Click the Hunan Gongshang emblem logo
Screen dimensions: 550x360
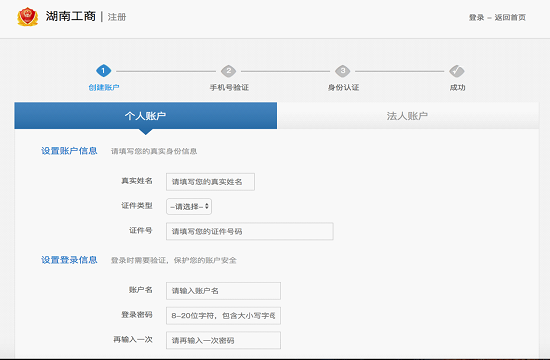pyautogui.click(x=28, y=16)
